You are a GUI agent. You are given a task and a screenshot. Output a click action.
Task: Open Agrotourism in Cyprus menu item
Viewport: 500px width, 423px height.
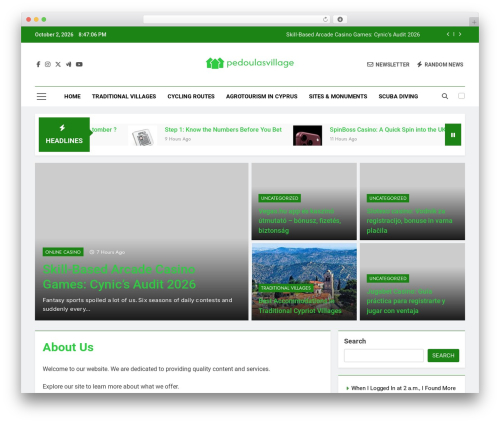(x=262, y=96)
